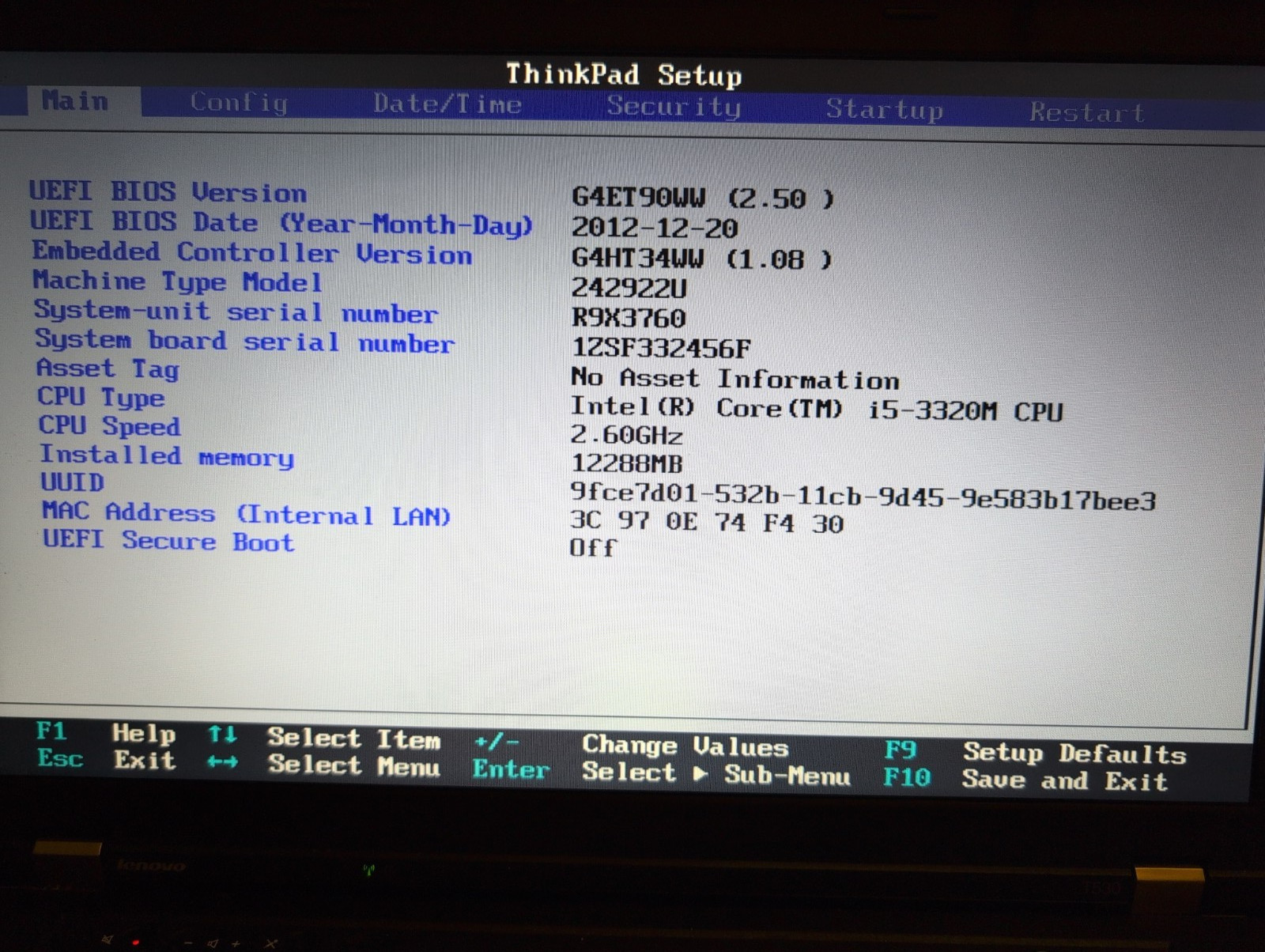Click the Secure Boot Off value

(x=593, y=547)
